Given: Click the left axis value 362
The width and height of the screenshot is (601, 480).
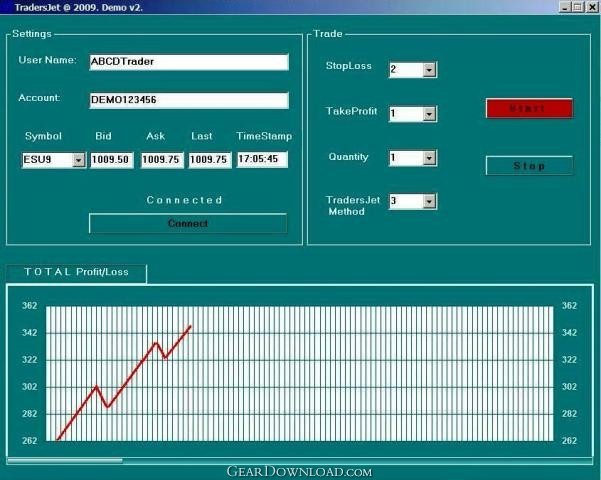Looking at the screenshot, I should (30, 306).
